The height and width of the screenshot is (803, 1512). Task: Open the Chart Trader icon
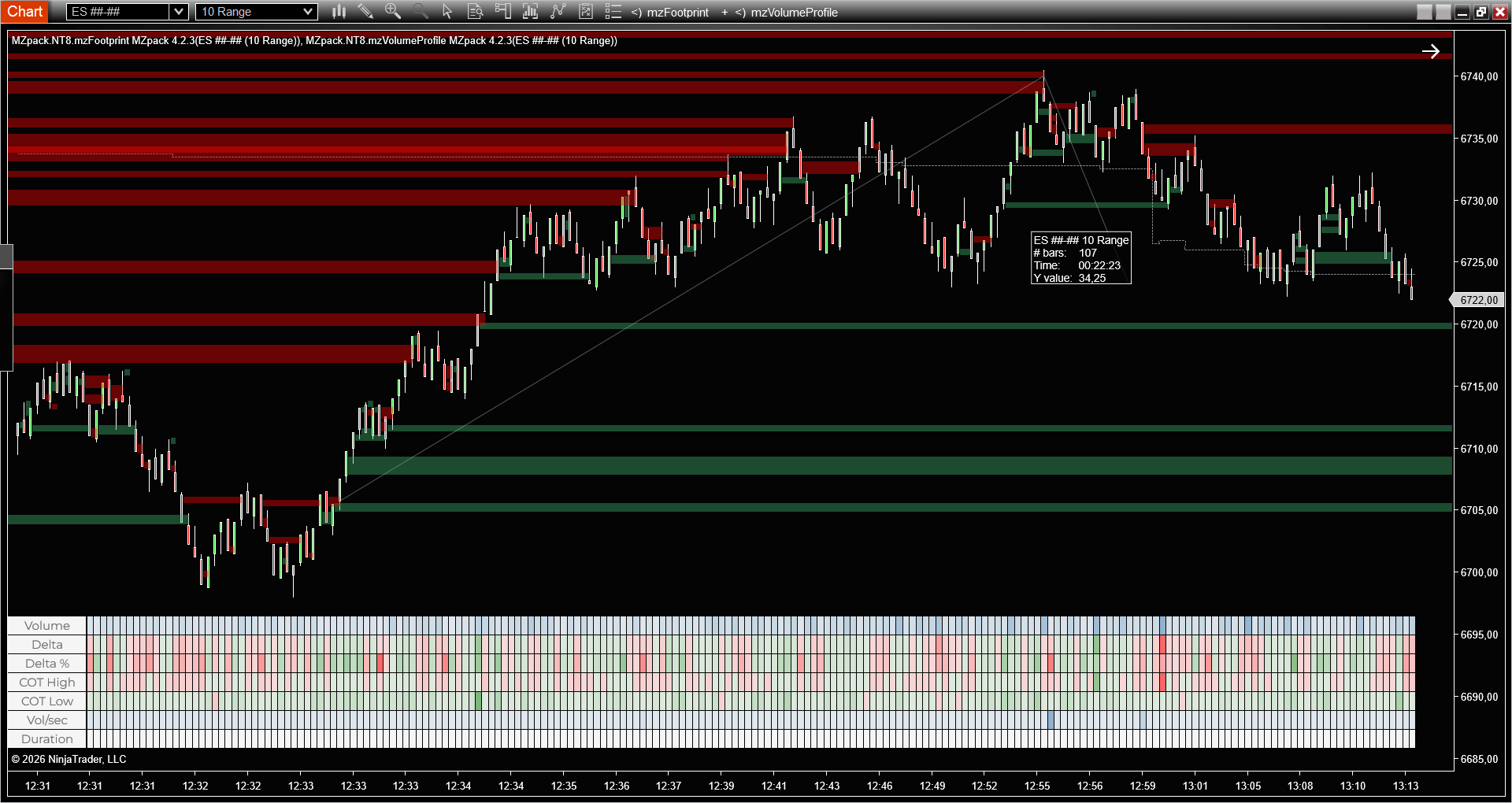[x=502, y=12]
